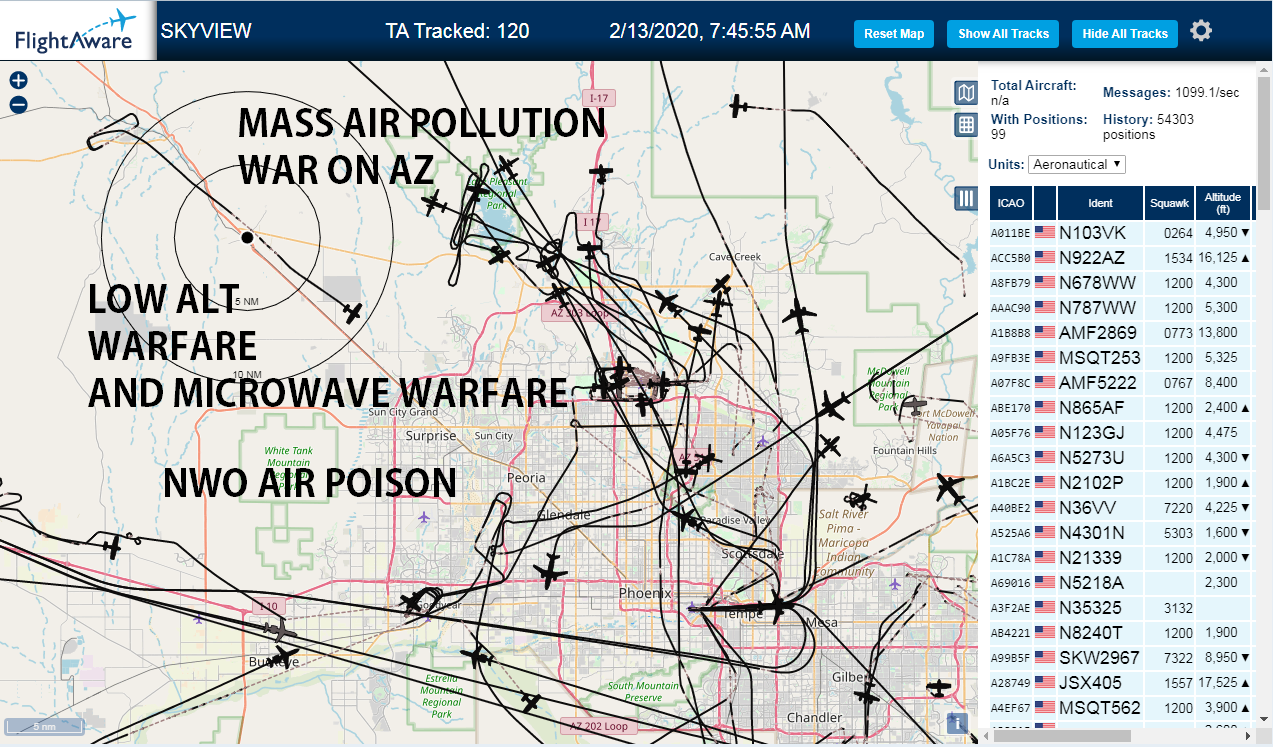Select aircraft N21339 row
Screen dimensions: 1273x747
coord(1121,557)
